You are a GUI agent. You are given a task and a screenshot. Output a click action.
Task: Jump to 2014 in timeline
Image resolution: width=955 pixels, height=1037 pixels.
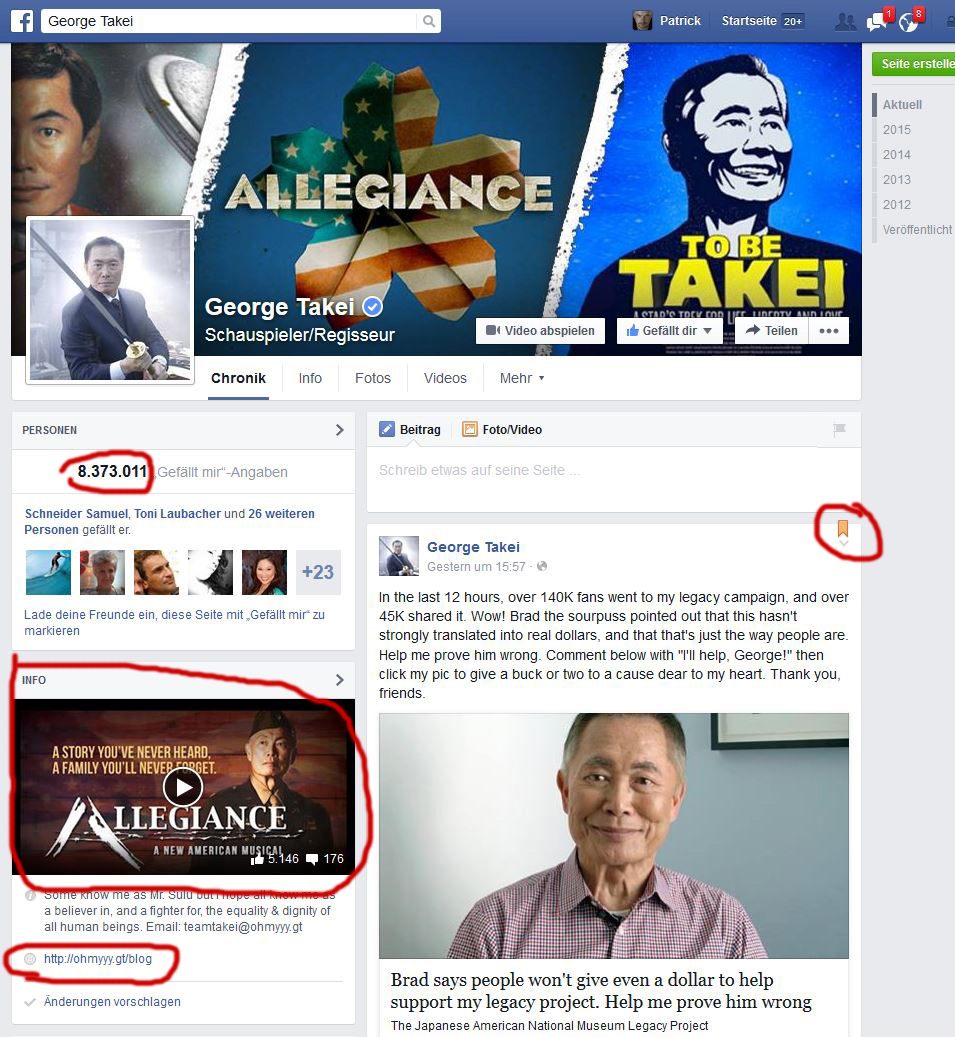[x=897, y=155]
